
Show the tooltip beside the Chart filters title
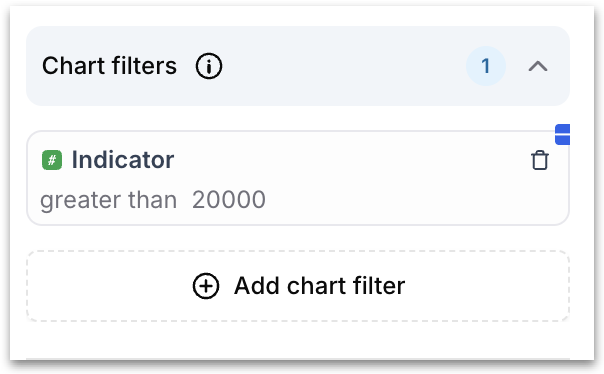[x=209, y=66]
